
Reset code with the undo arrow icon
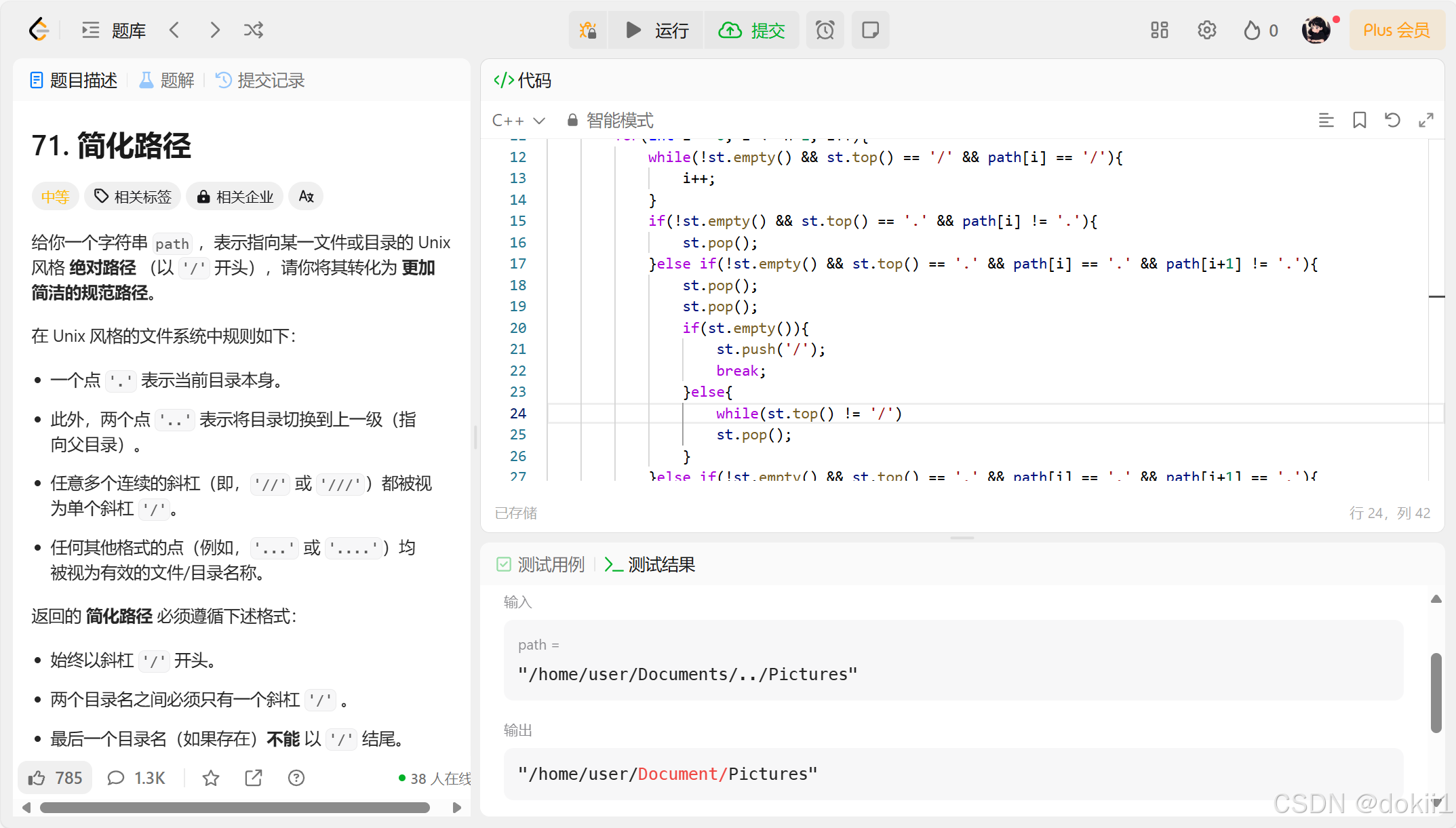(1392, 120)
